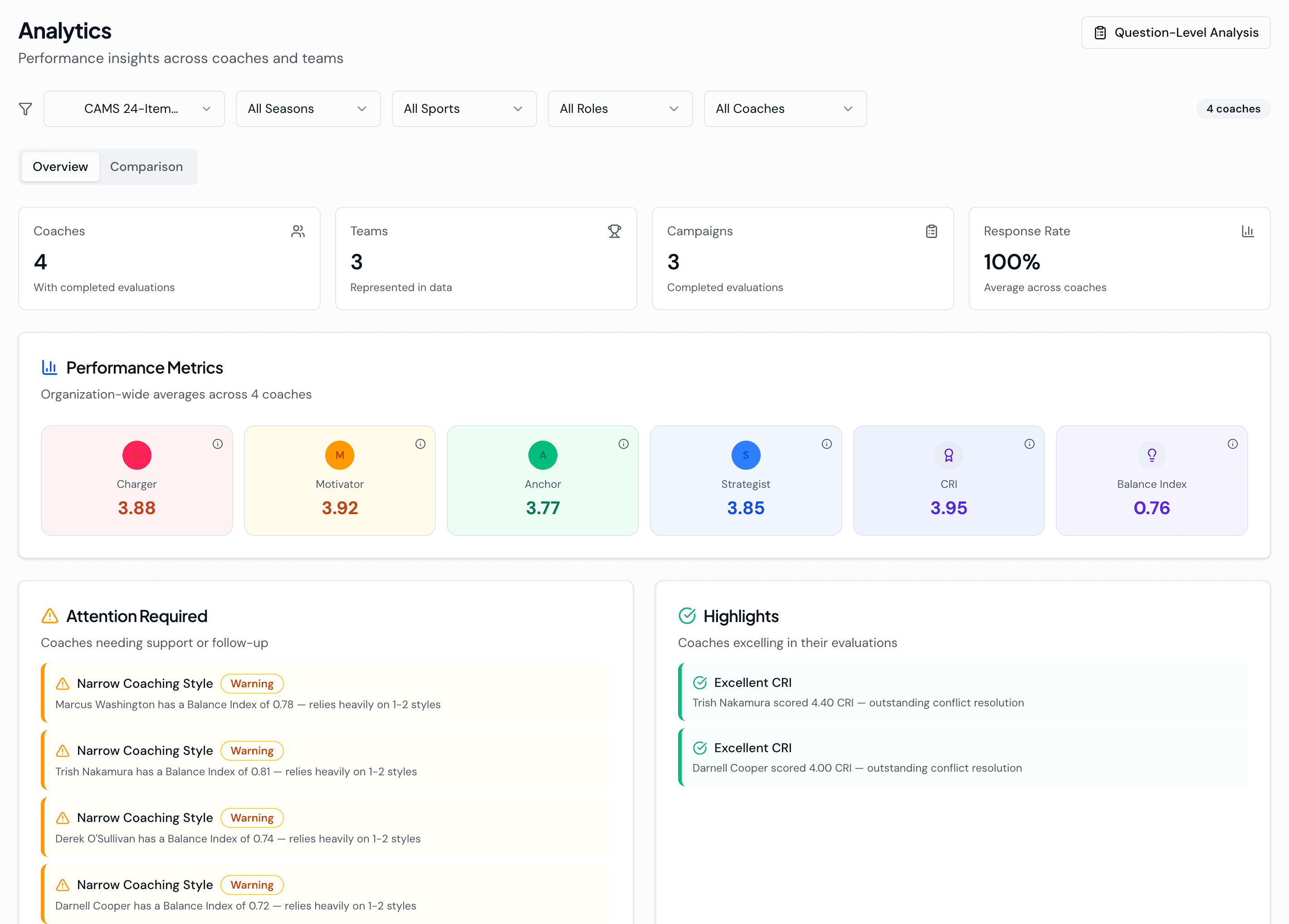Click the Warning badge on Marcus Washington's alert
The image size is (1289, 924).
tap(252, 684)
